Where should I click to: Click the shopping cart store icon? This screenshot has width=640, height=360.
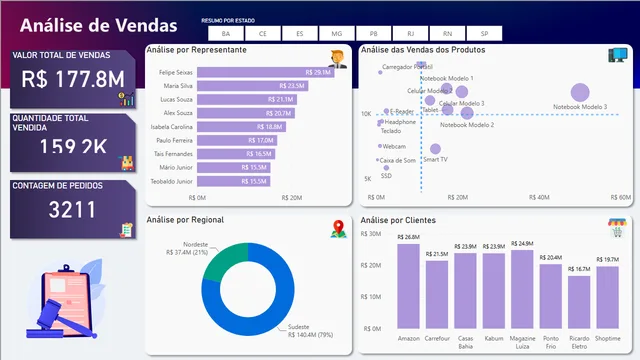[617, 228]
